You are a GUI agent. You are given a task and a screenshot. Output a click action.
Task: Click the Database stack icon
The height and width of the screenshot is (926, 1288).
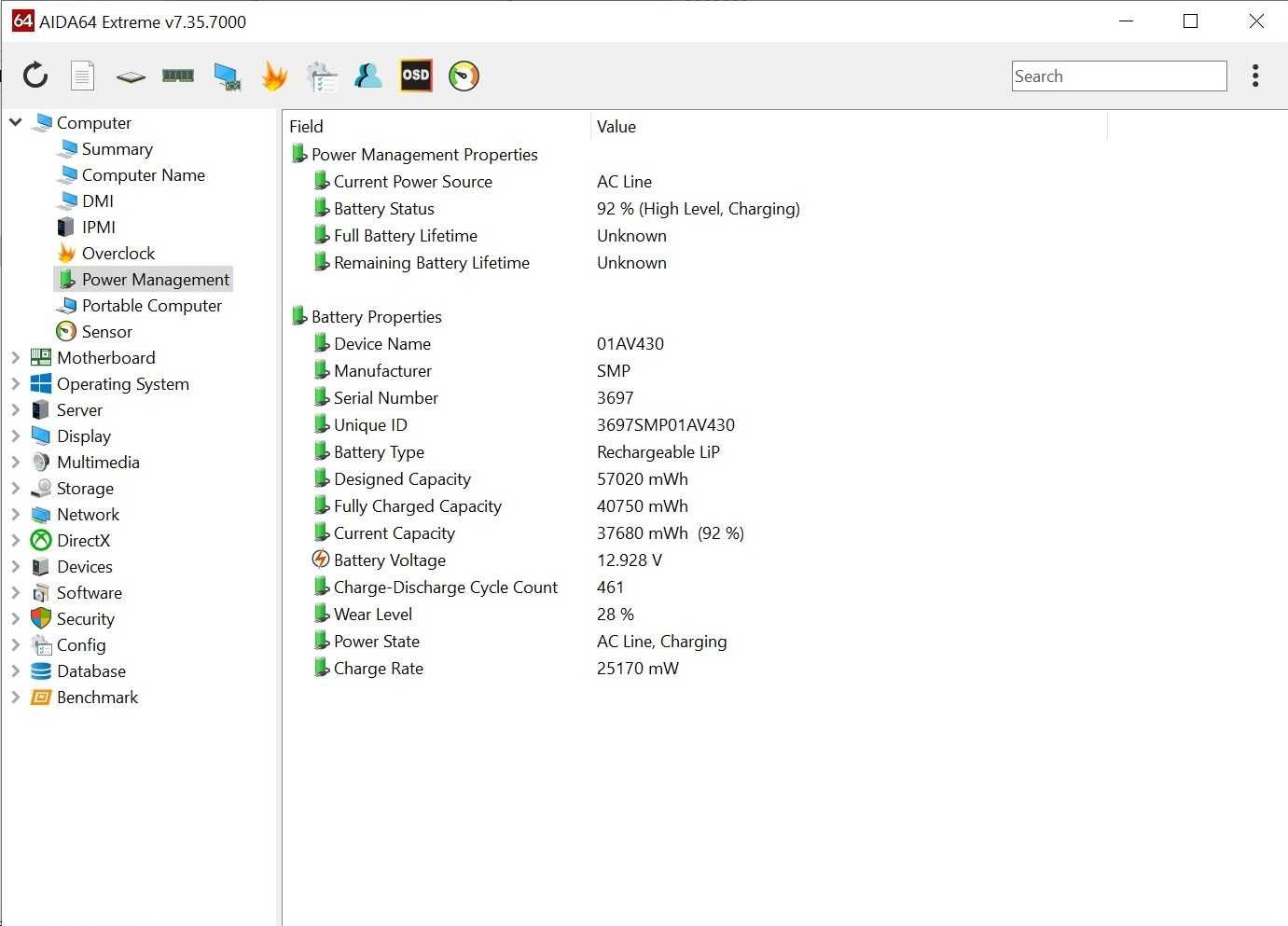[x=41, y=670]
